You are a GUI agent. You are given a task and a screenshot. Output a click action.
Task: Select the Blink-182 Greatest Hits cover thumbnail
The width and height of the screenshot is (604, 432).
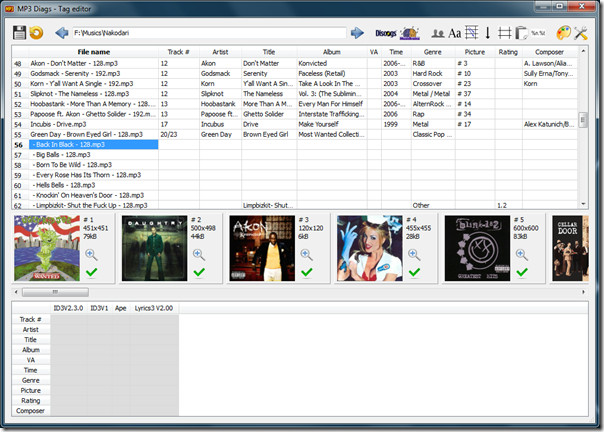click(477, 248)
